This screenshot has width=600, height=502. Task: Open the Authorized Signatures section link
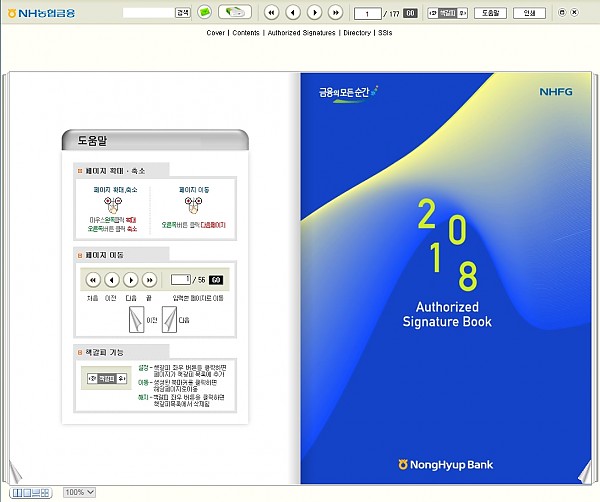(x=301, y=33)
